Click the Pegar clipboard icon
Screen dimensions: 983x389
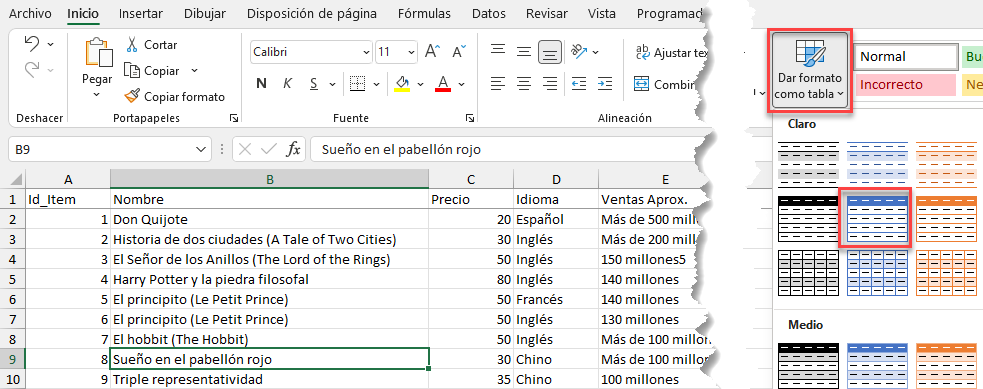pyautogui.click(x=98, y=52)
